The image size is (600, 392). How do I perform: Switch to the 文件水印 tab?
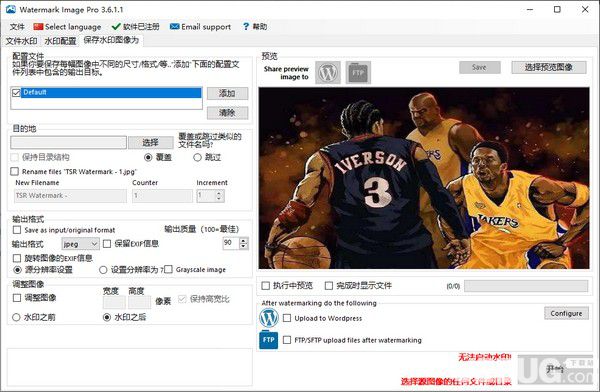(x=21, y=41)
